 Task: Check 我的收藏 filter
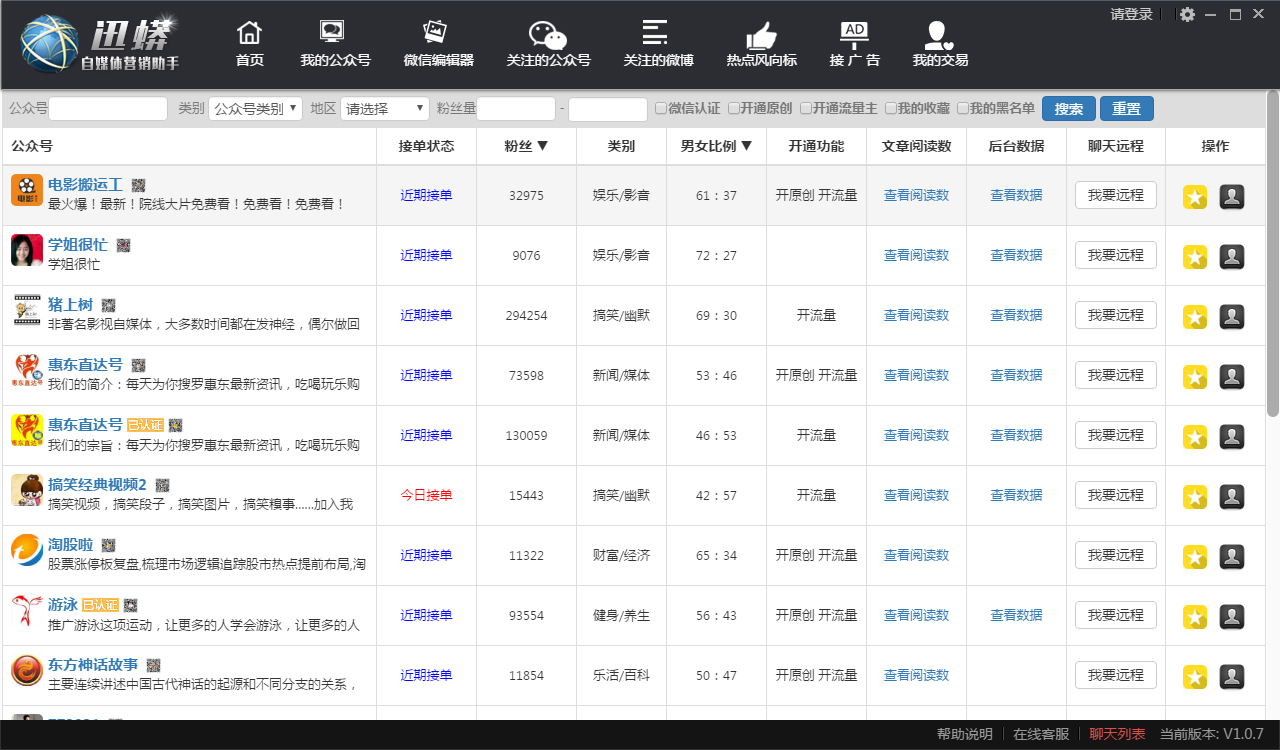[x=891, y=108]
